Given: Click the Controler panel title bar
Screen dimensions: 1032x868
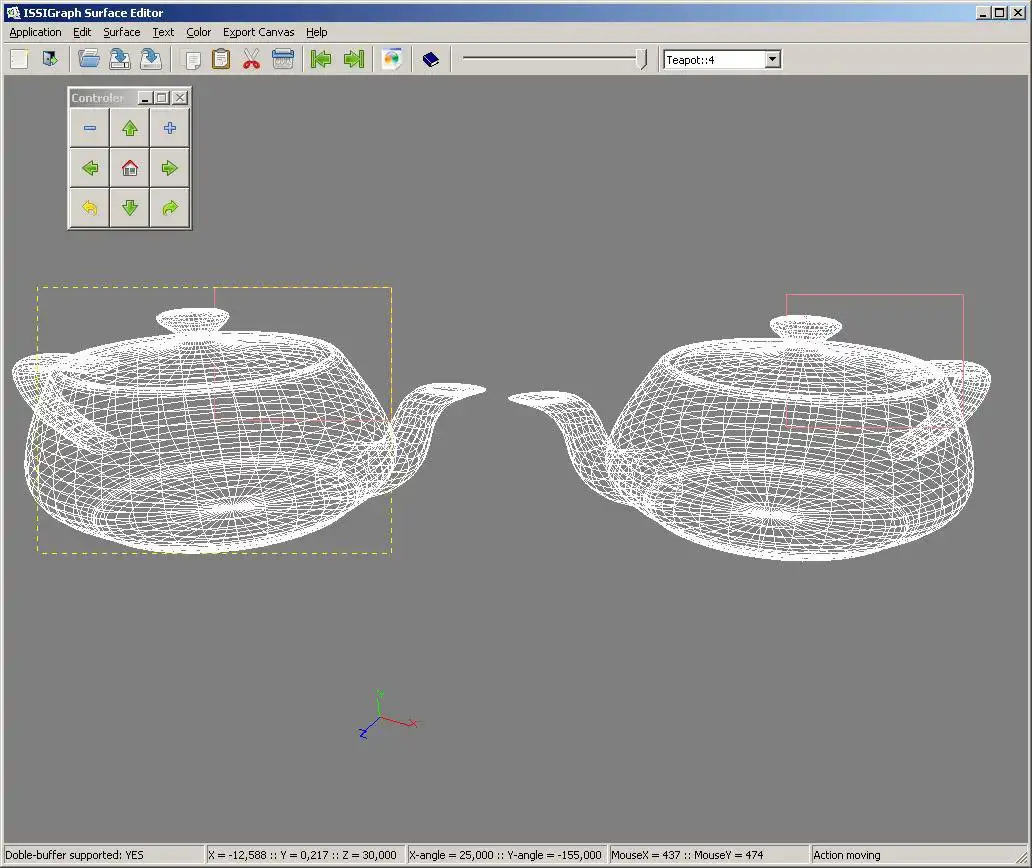Looking at the screenshot, I should tap(103, 97).
